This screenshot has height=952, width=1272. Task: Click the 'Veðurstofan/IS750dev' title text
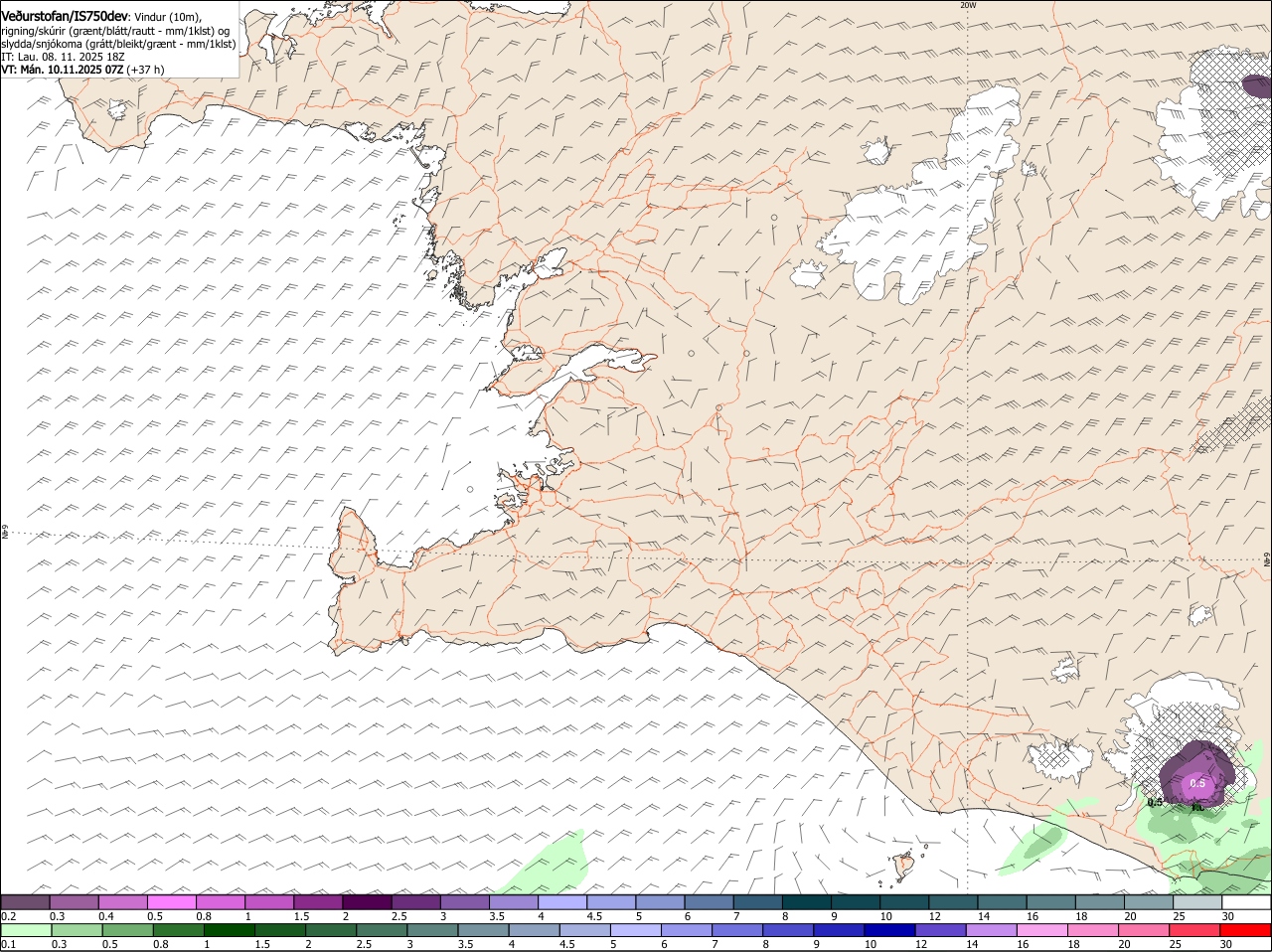pos(65,17)
